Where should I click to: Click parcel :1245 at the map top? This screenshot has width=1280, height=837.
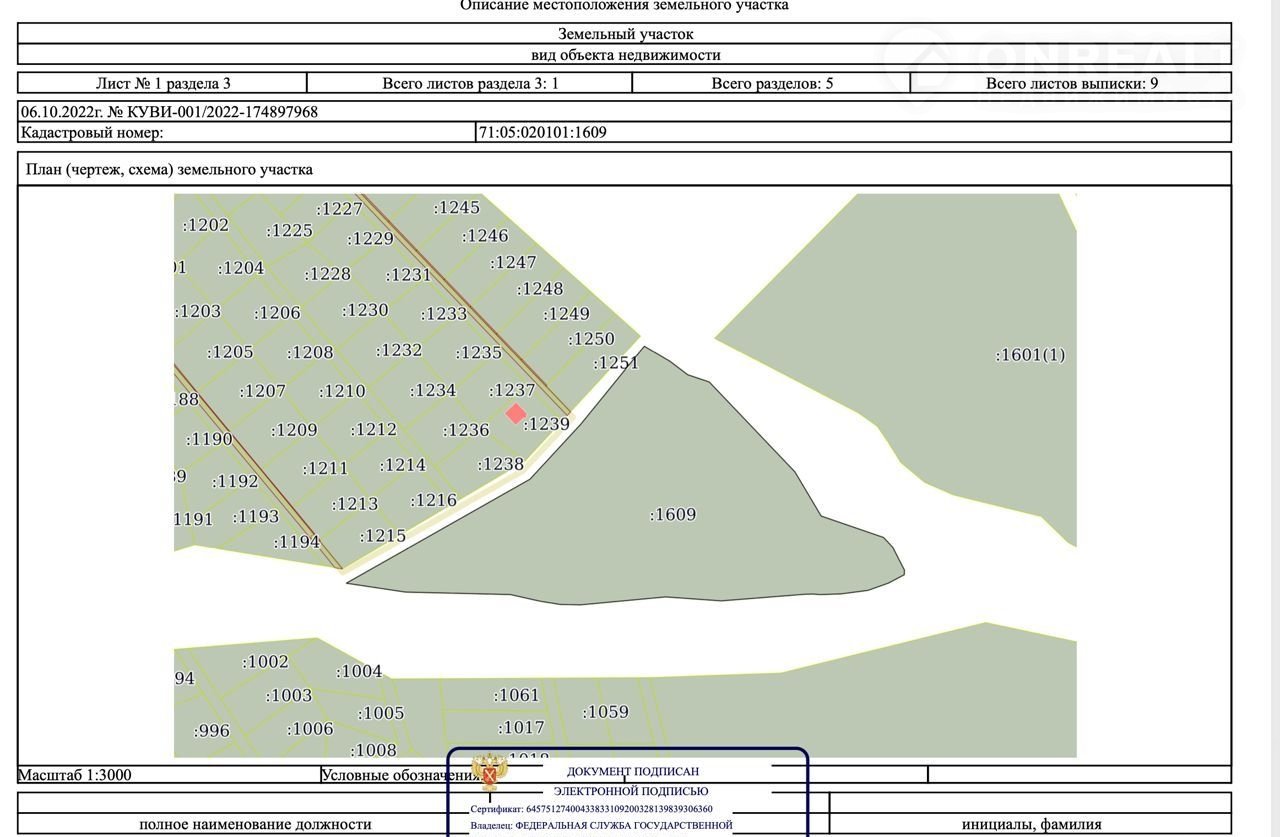457,208
